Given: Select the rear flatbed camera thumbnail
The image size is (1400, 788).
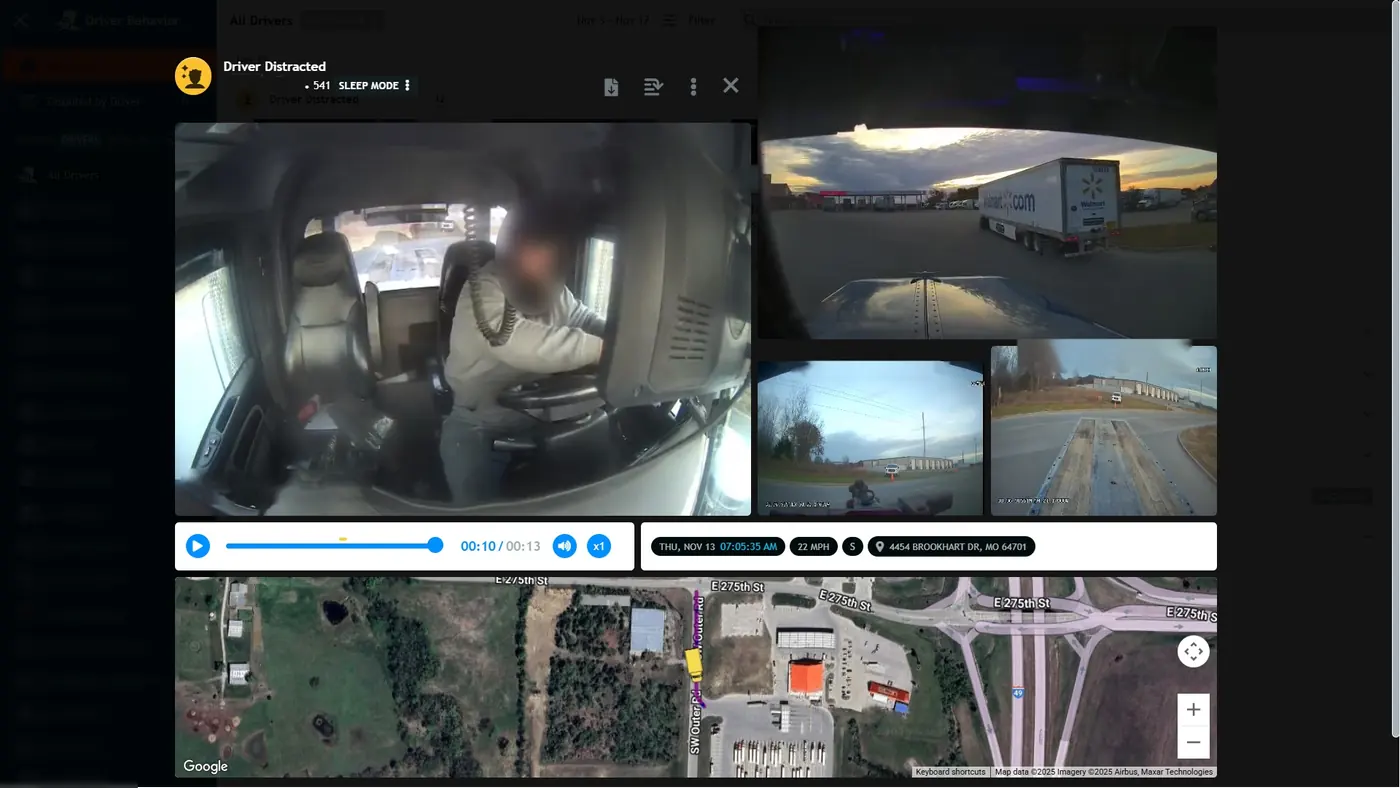Looking at the screenshot, I should click(1104, 431).
